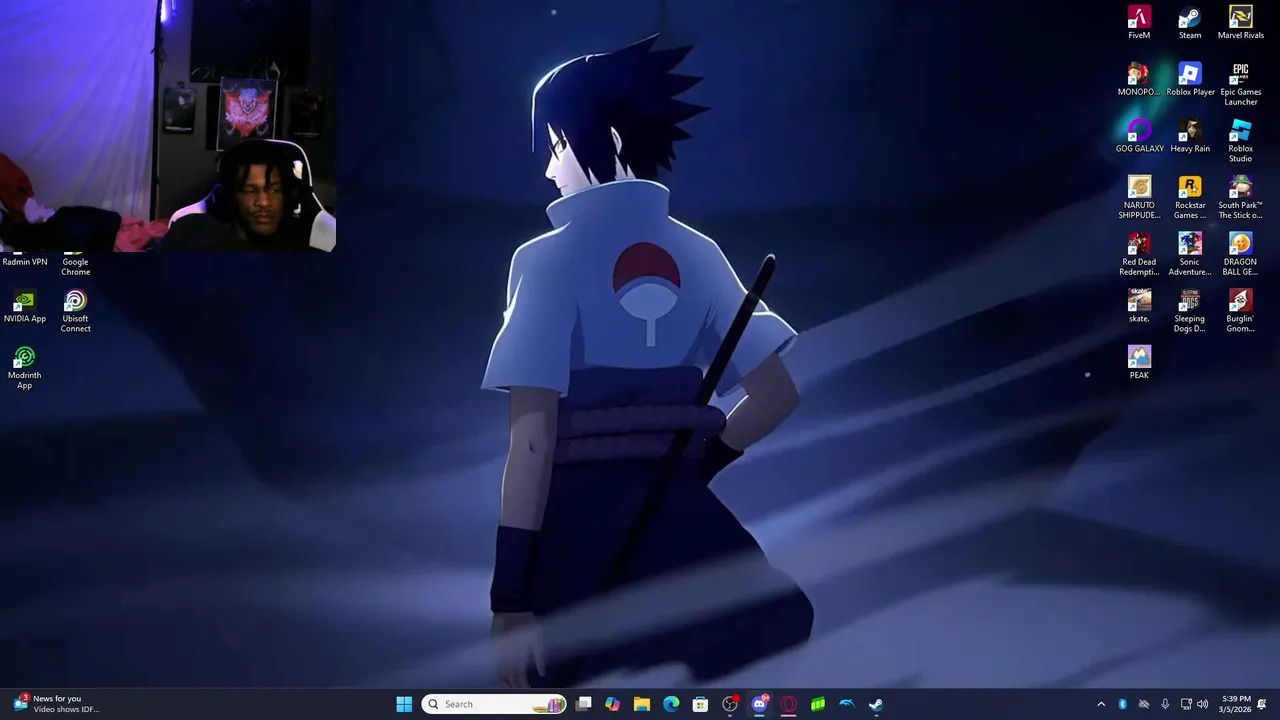The image size is (1280, 720).
Task: Select the skate. desktop shortcut
Action: [1139, 306]
